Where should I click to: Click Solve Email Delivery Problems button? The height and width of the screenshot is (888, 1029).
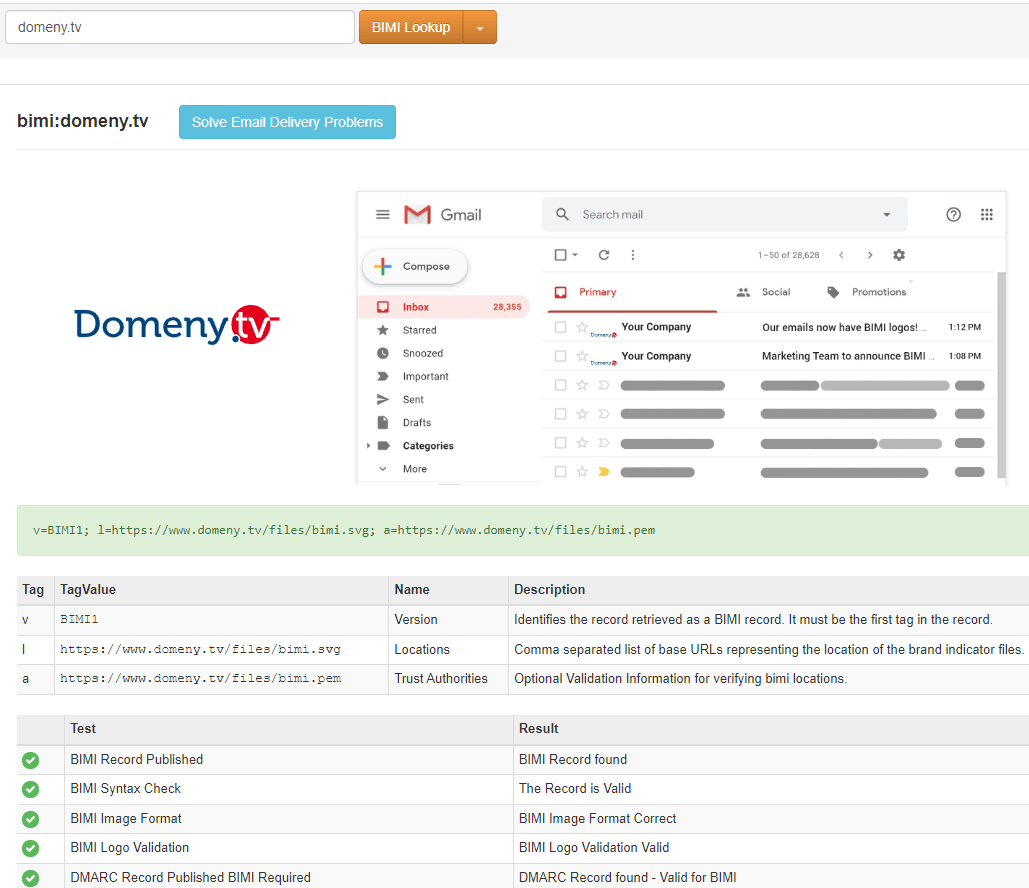click(287, 122)
